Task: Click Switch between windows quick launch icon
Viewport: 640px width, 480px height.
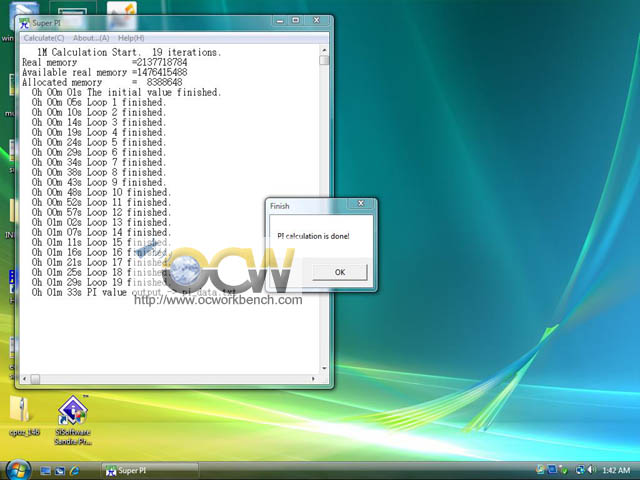Action: [x=60, y=471]
